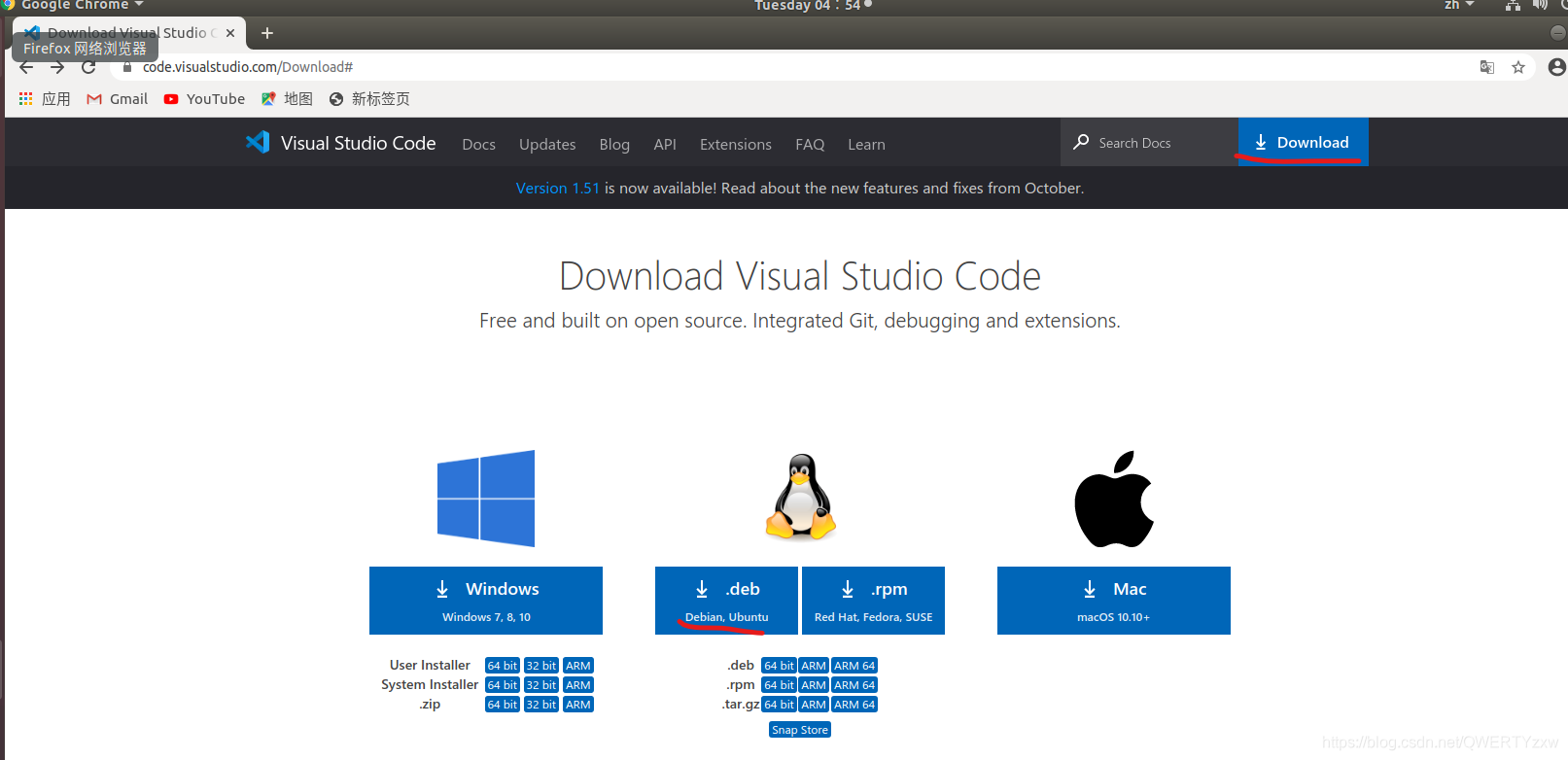
Task: Open the apps grid bookmark icon
Action: point(26,99)
